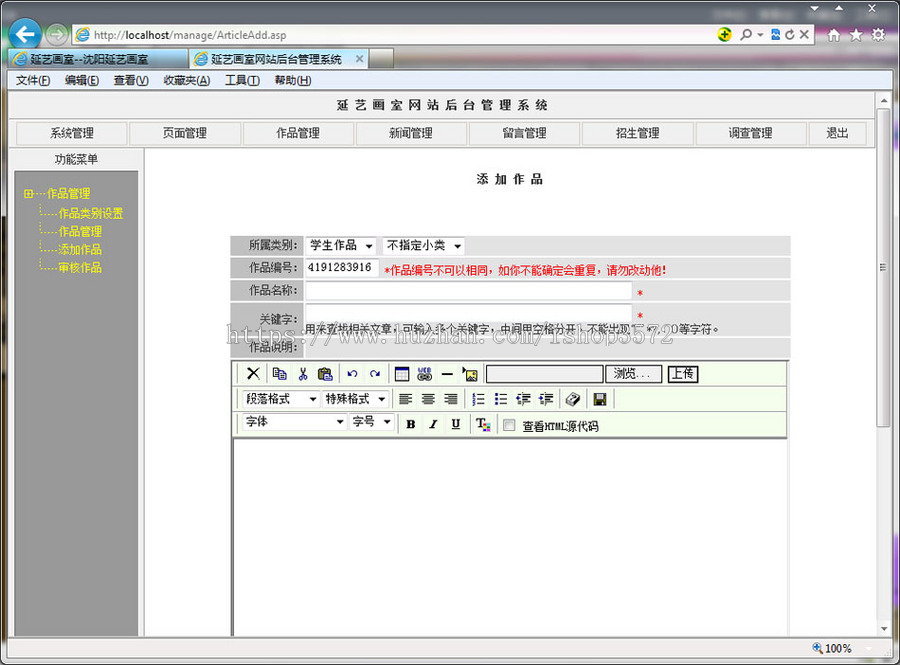Open the font color picker icon
The width and height of the screenshot is (900, 665).
coord(484,423)
